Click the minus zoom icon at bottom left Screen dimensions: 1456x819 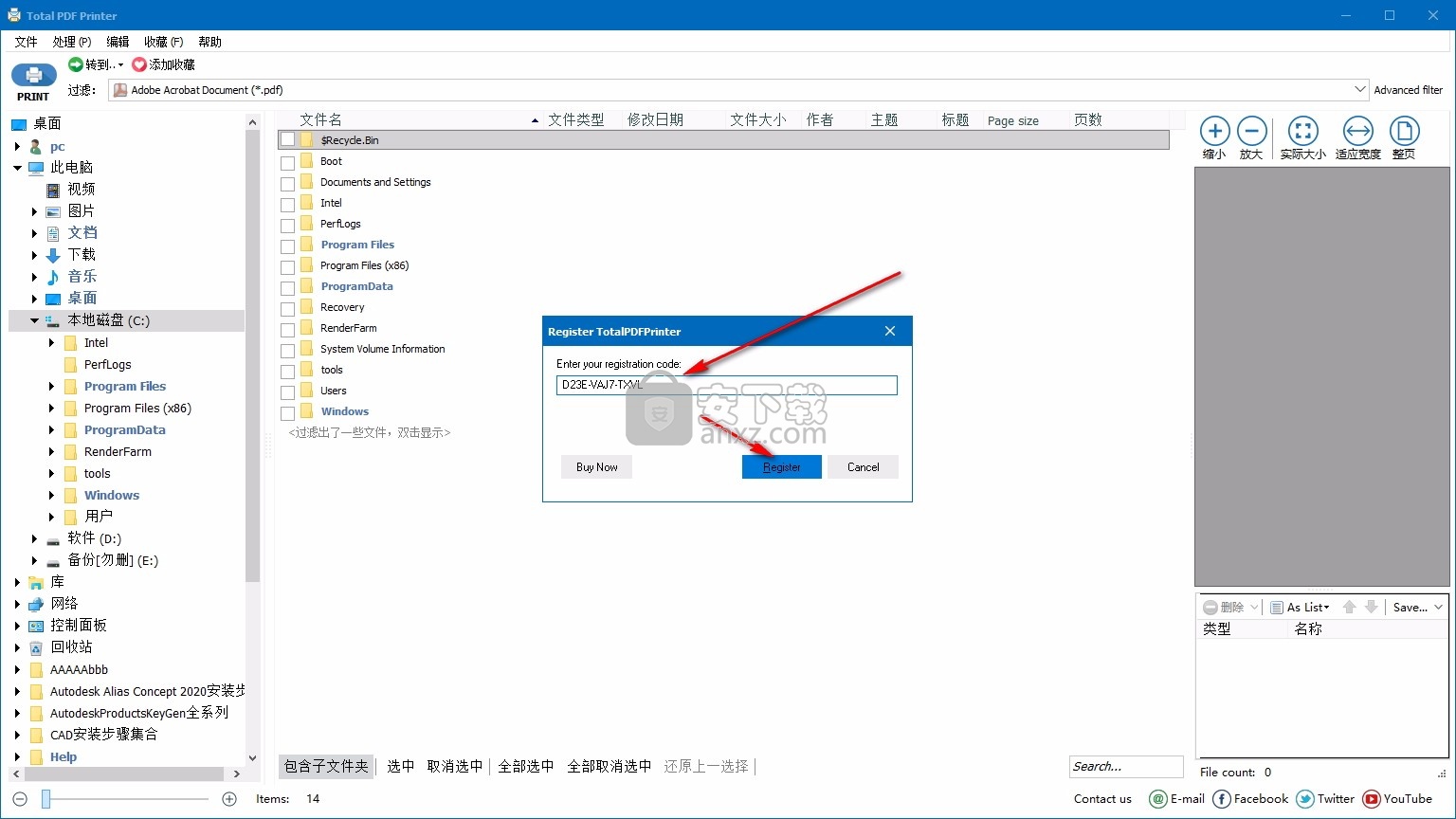point(20,799)
